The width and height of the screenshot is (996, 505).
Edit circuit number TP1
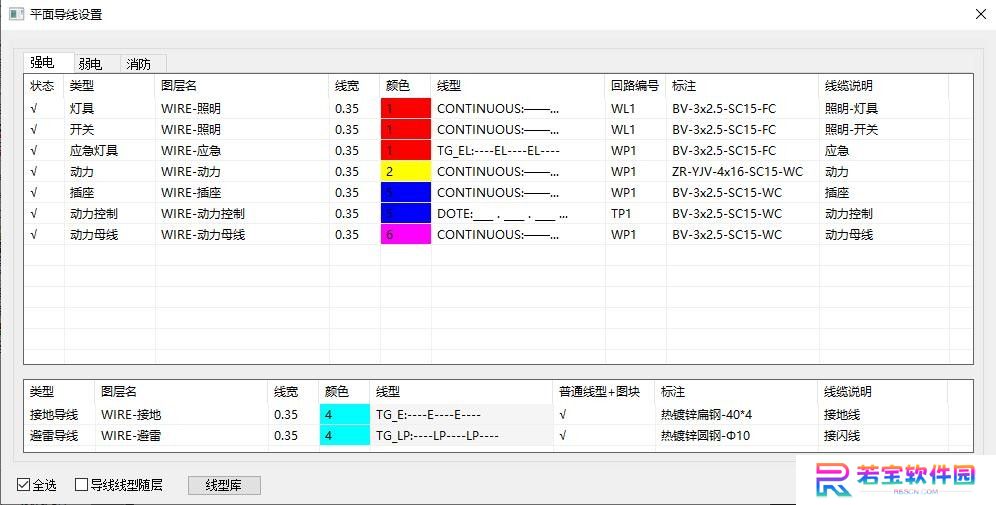(x=621, y=213)
